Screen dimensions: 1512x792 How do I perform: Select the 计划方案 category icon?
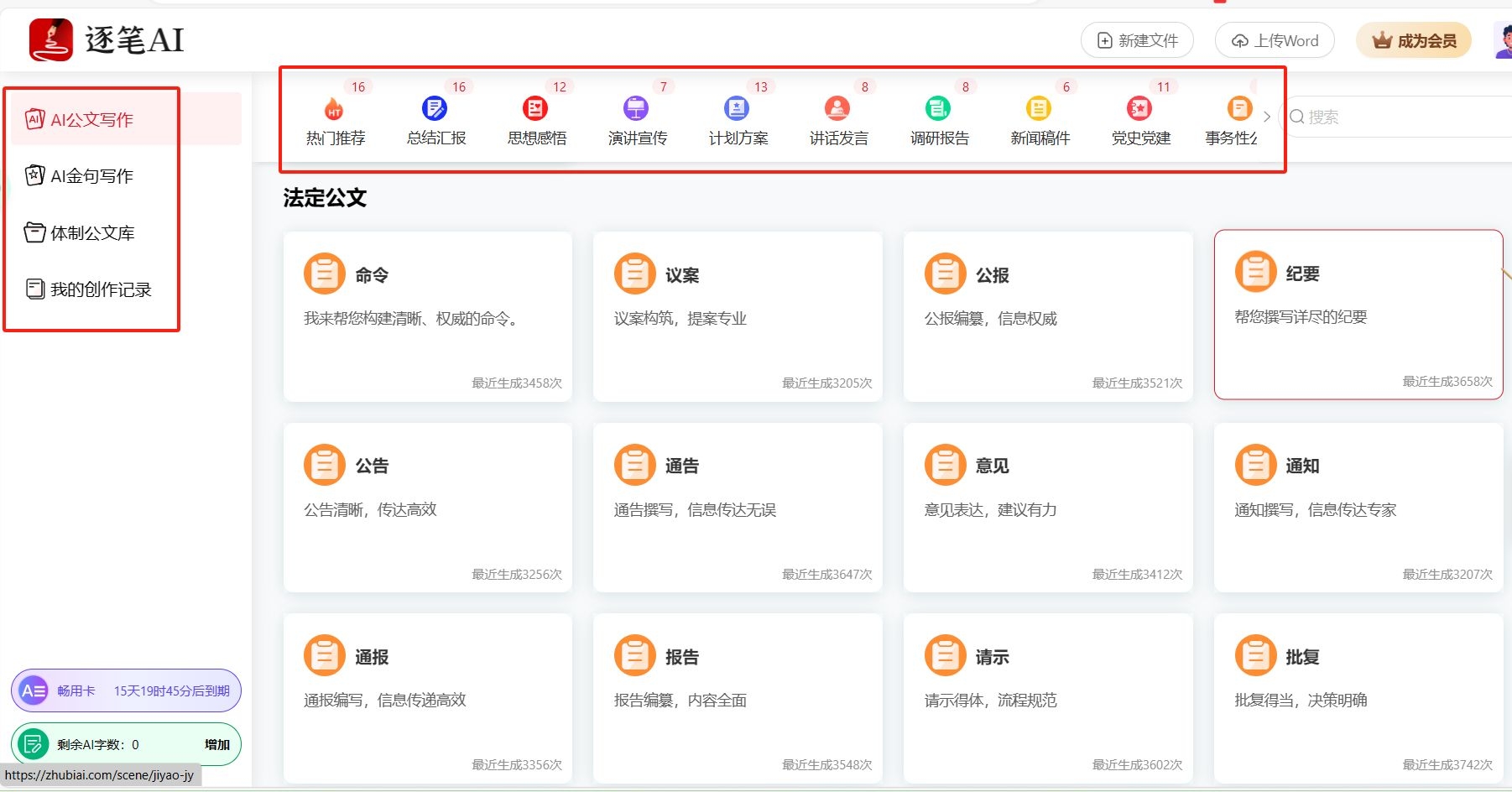(736, 107)
